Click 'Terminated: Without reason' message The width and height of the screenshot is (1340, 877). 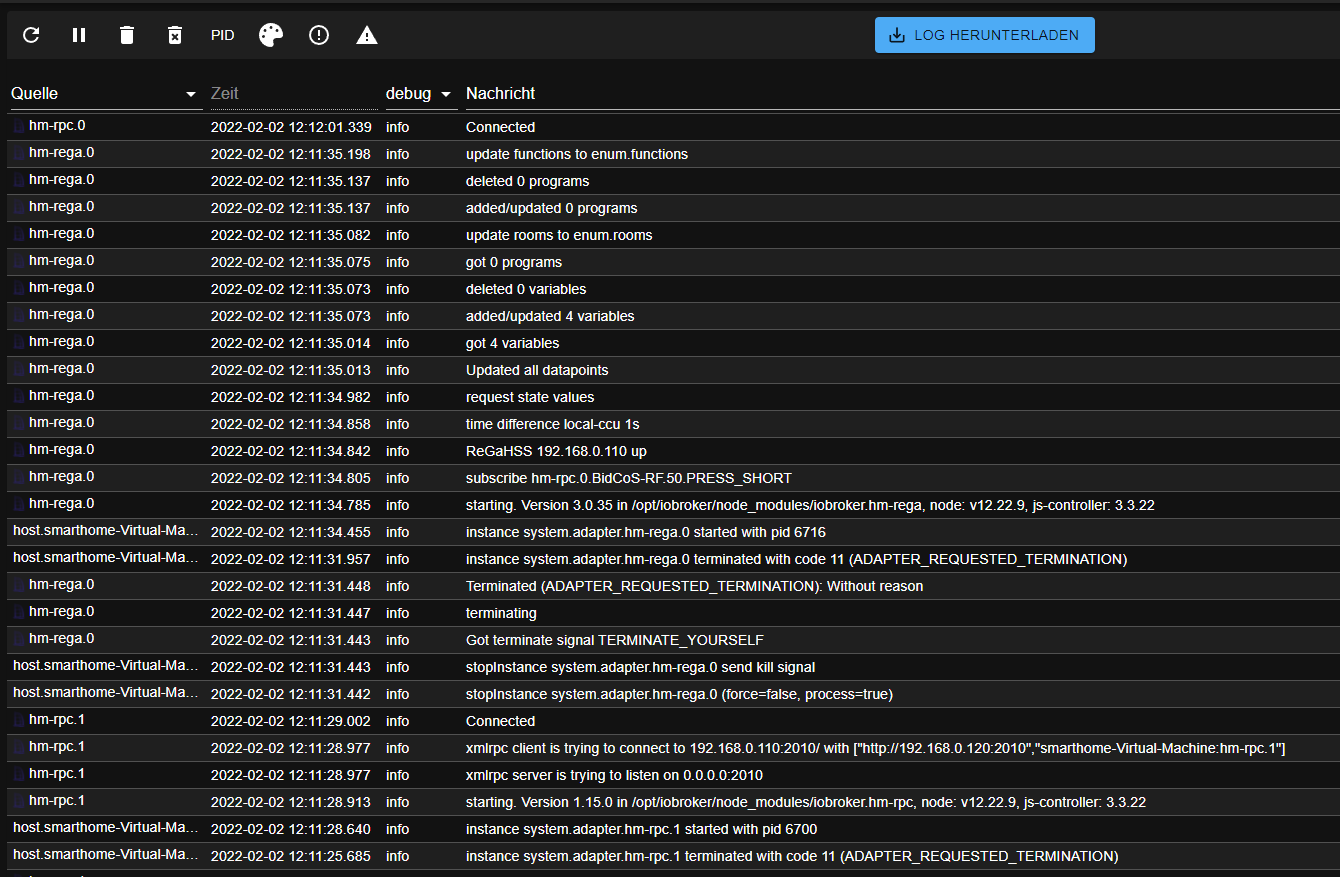tap(695, 586)
